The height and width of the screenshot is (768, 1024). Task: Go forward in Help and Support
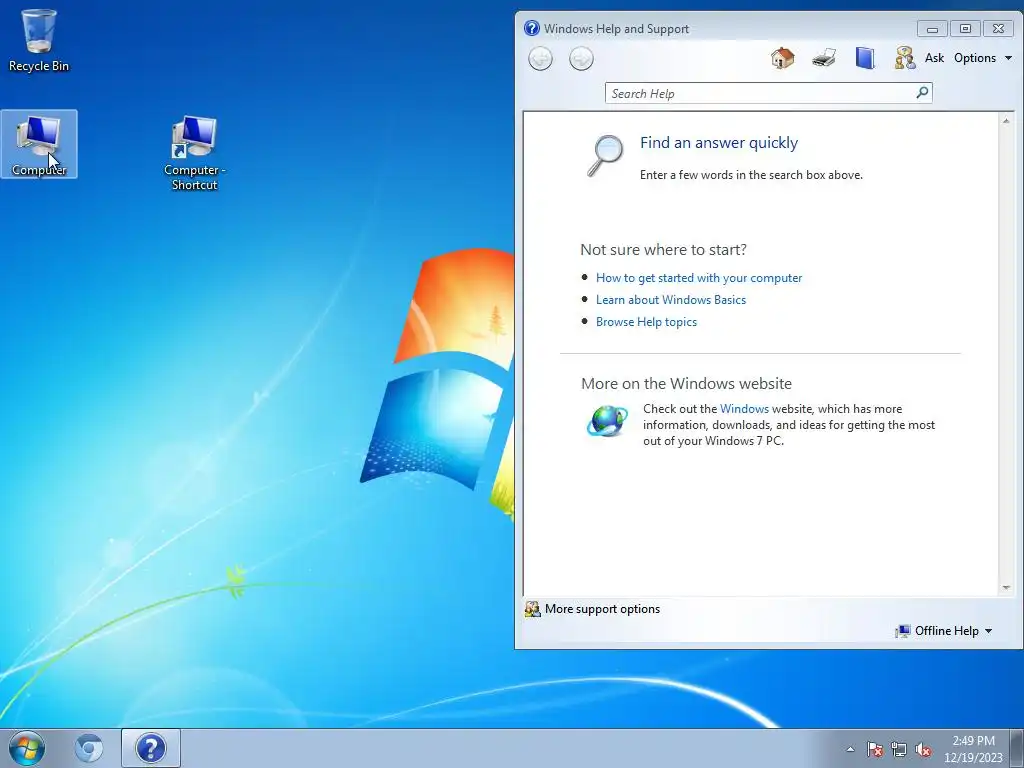[x=581, y=59]
